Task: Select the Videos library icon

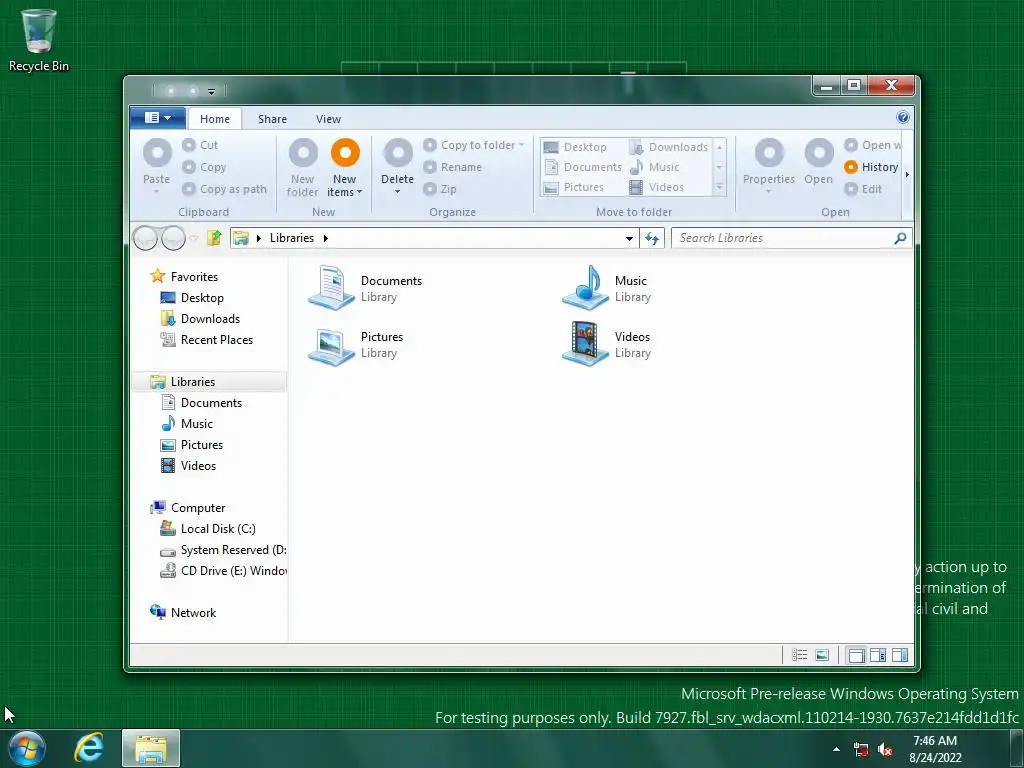Action: (585, 344)
